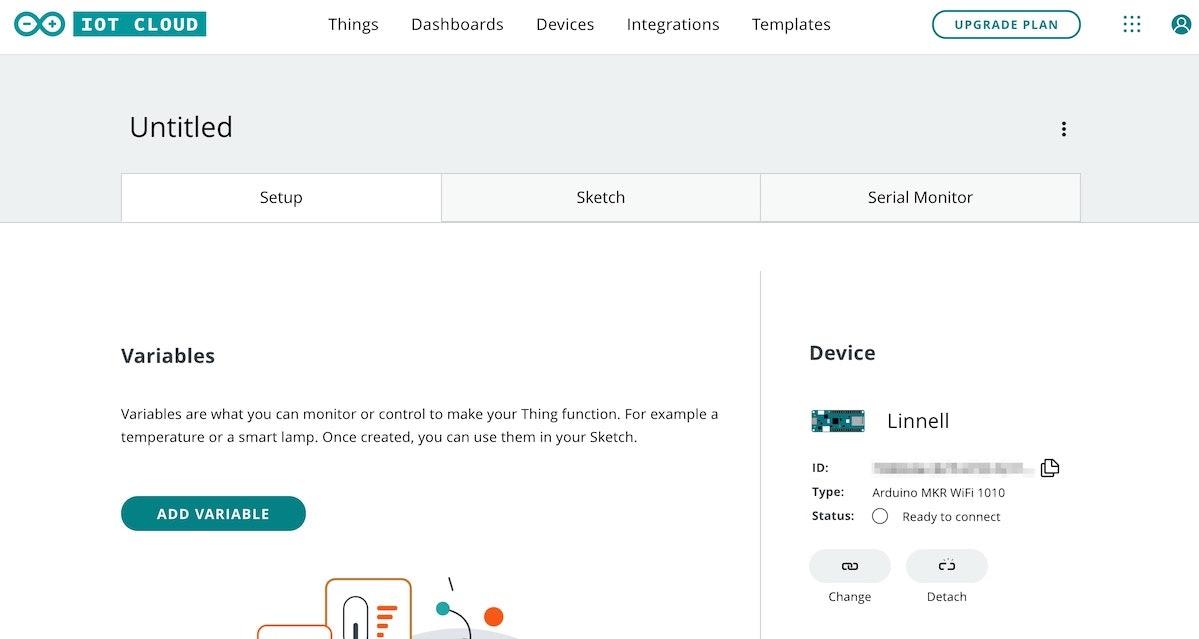
Task: Click the IoT Cloud logo text
Action: 139,24
